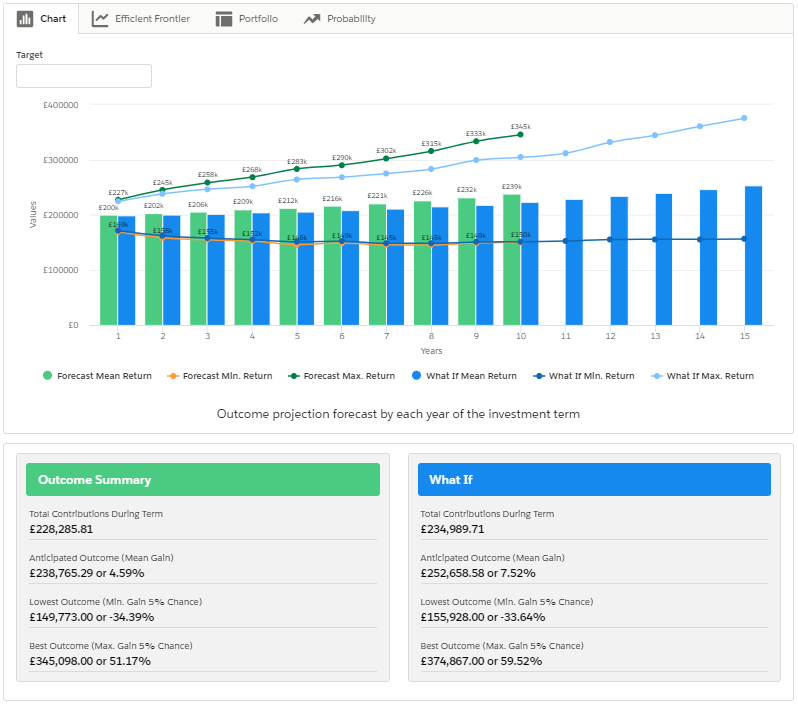The width and height of the screenshot is (798, 705).
Task: Click the year 13 What If mean bar
Action: pos(664,259)
